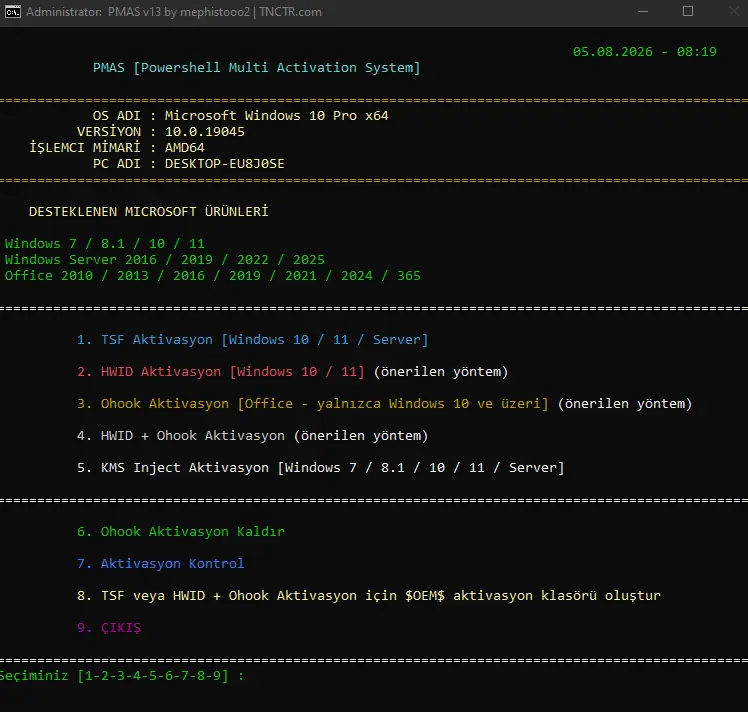Select the line 'PC ADI : DESKTOP-EU8J0SE'
Screen dimensions: 748x712
[x=188, y=164]
